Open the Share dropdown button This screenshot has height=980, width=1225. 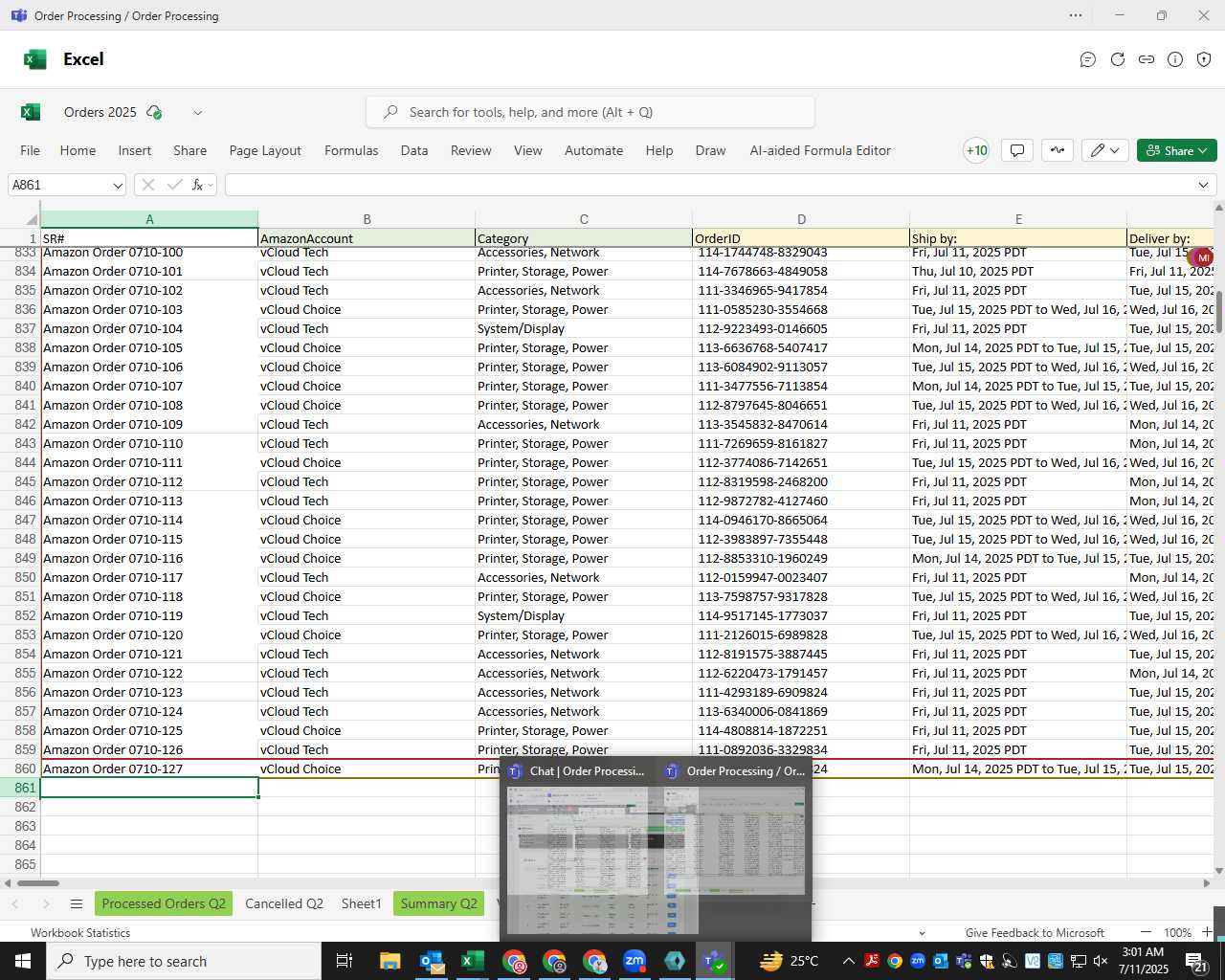click(1177, 150)
